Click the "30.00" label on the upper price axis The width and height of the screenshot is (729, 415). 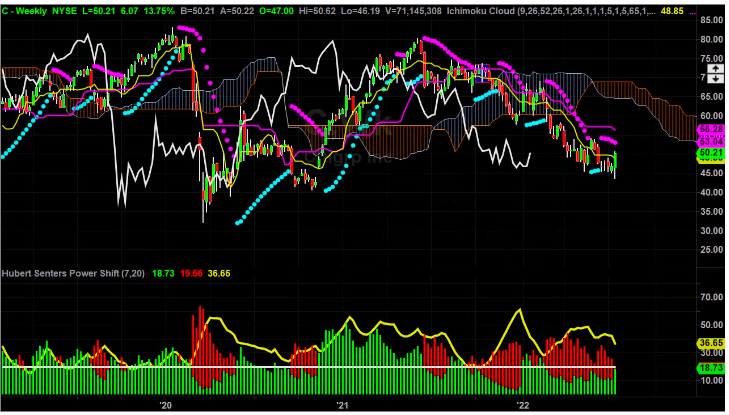pyautogui.click(x=711, y=231)
